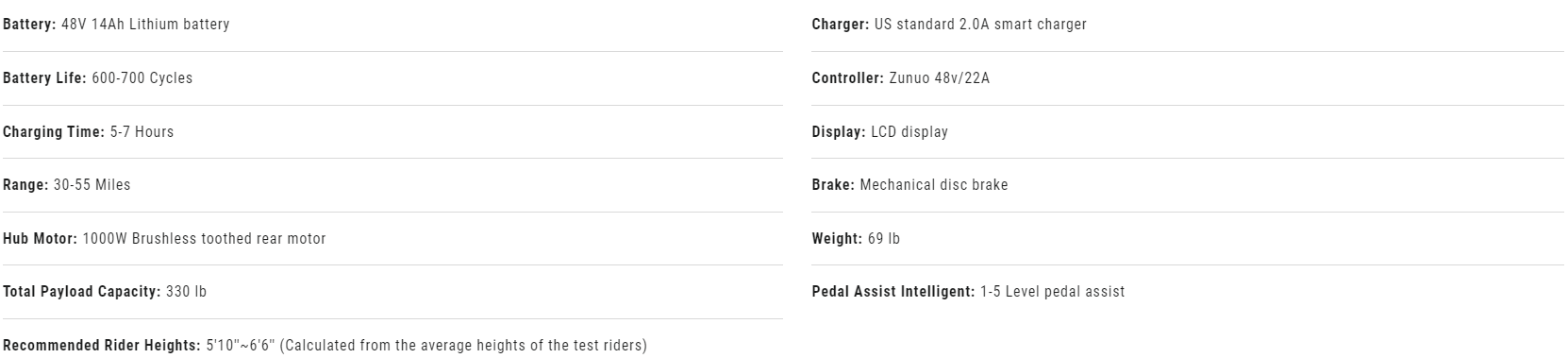Click the Battery Life label
Image resolution: width=1568 pixels, height=358 pixels.
point(44,78)
